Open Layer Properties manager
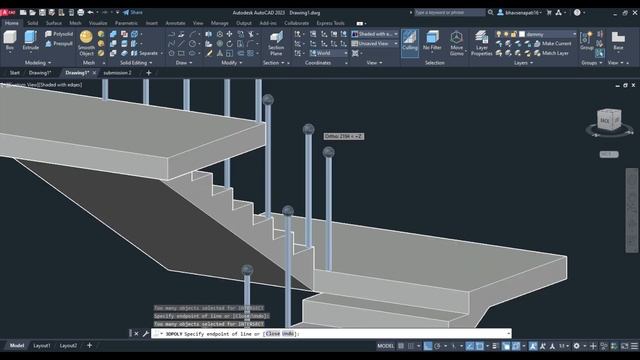This screenshot has width=640, height=360. tap(482, 43)
